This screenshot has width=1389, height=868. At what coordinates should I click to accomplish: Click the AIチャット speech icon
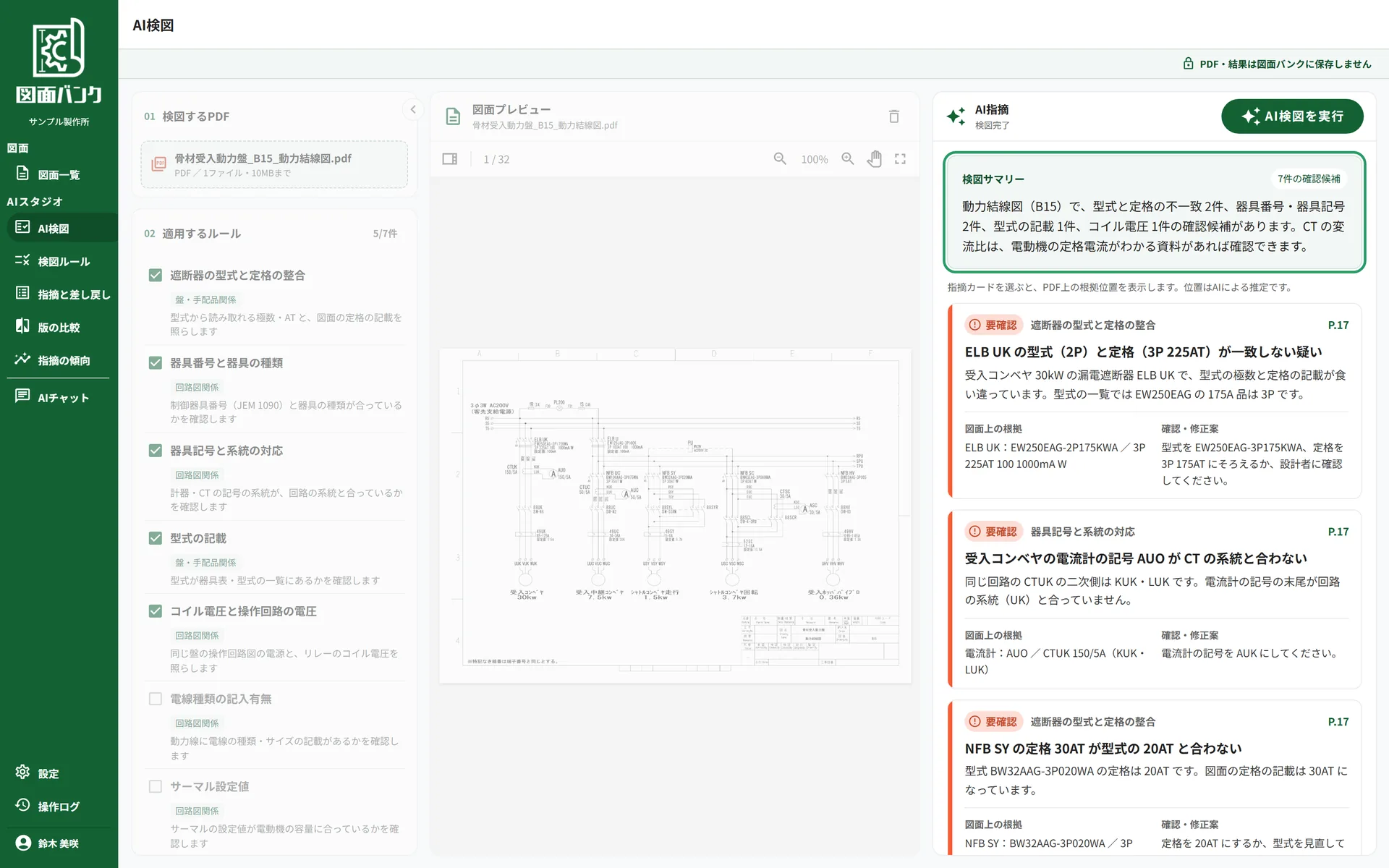(22, 396)
